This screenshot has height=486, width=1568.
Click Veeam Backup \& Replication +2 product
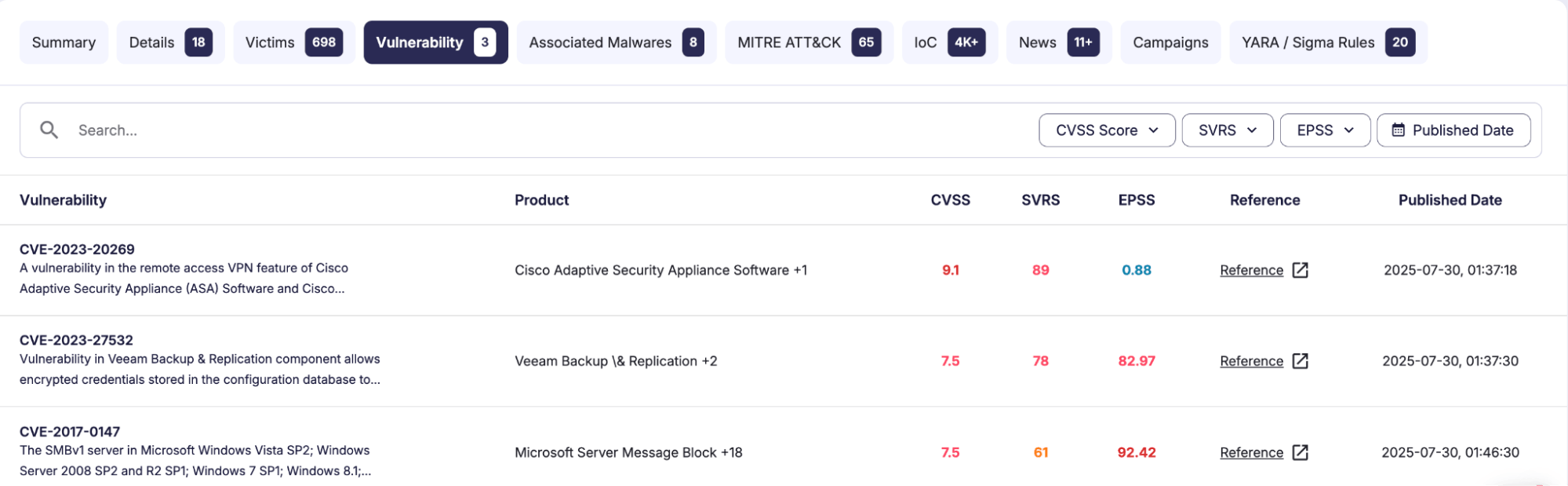[616, 361]
